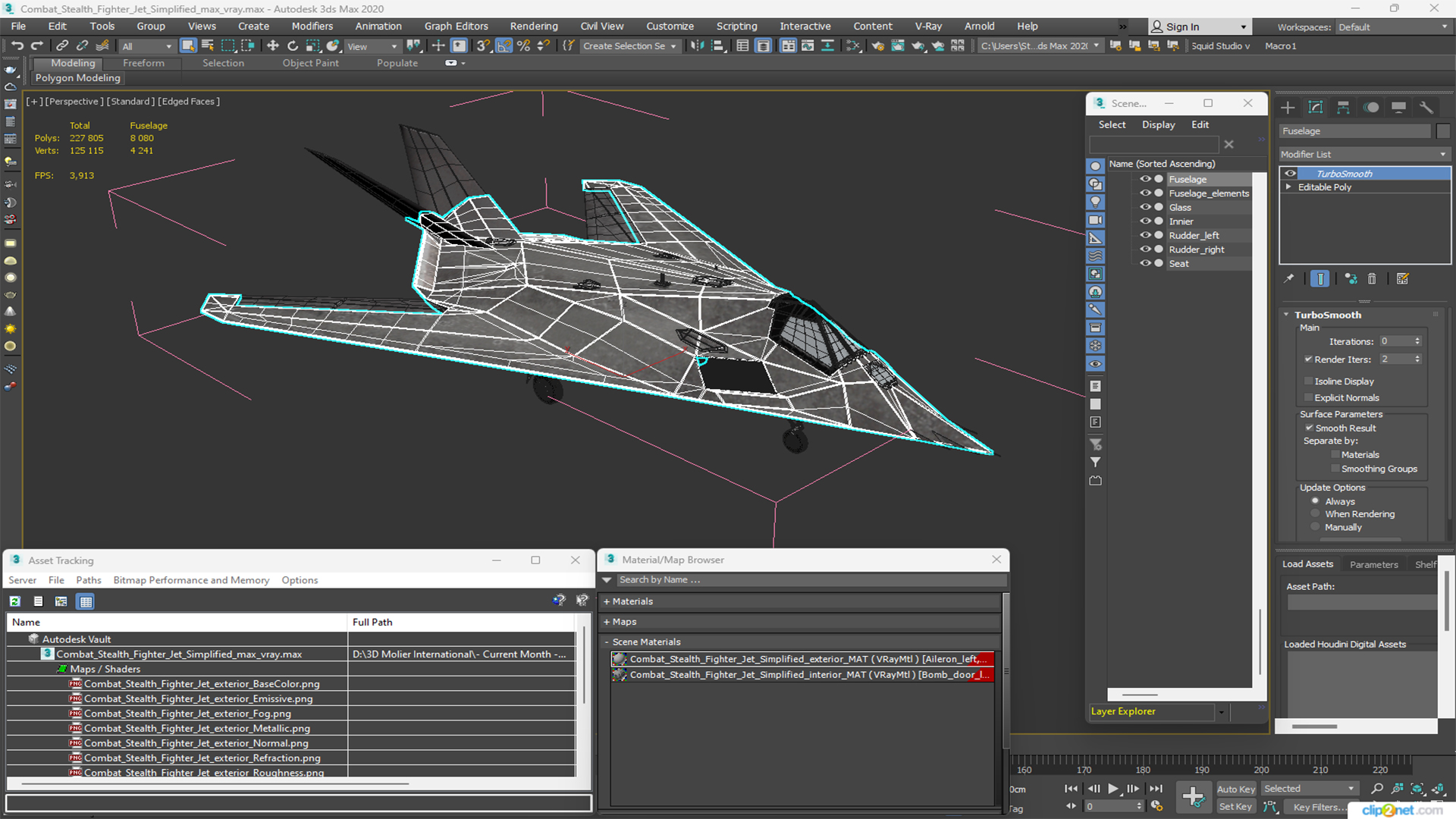Screen dimensions: 1456x819
Task: Open Paths menu in Asset Tracking
Action: pyautogui.click(x=89, y=580)
